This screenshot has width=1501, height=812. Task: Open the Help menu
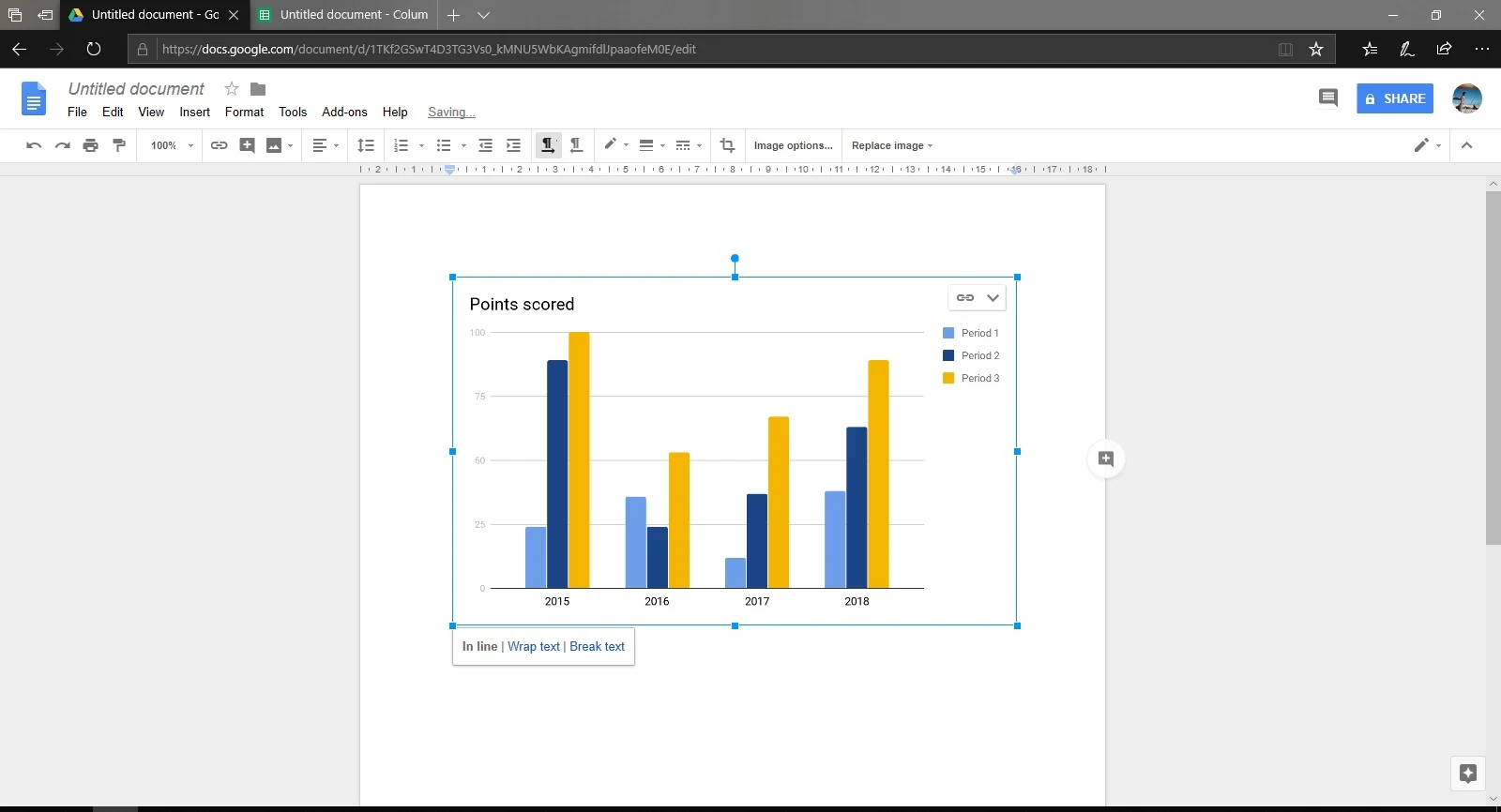coord(395,112)
